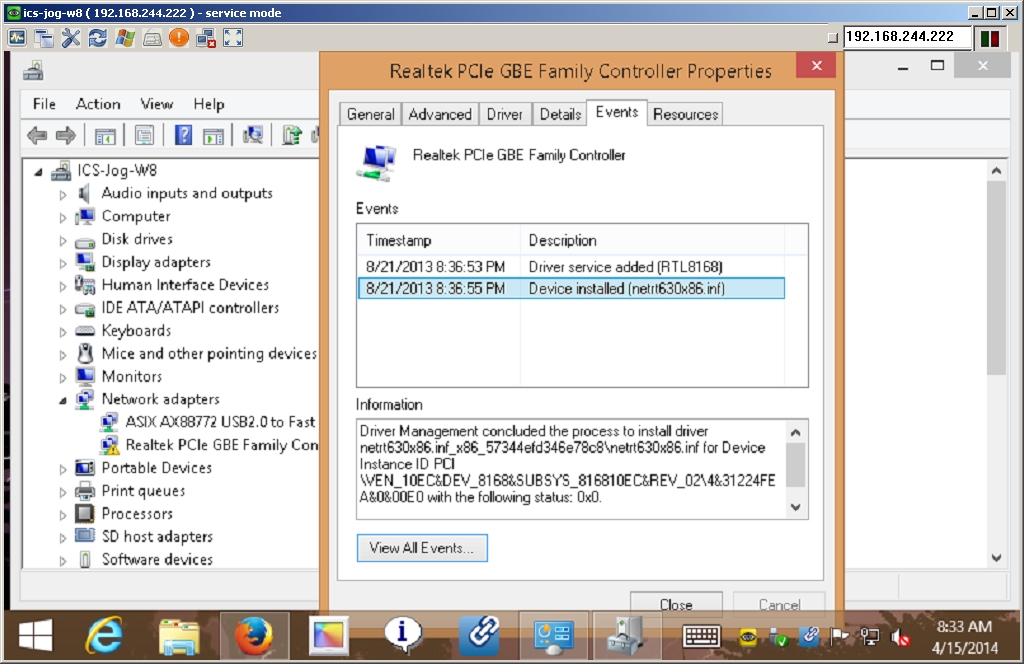This screenshot has width=1024, height=664.
Task: Switch to the Driver tab
Action: [x=505, y=114]
